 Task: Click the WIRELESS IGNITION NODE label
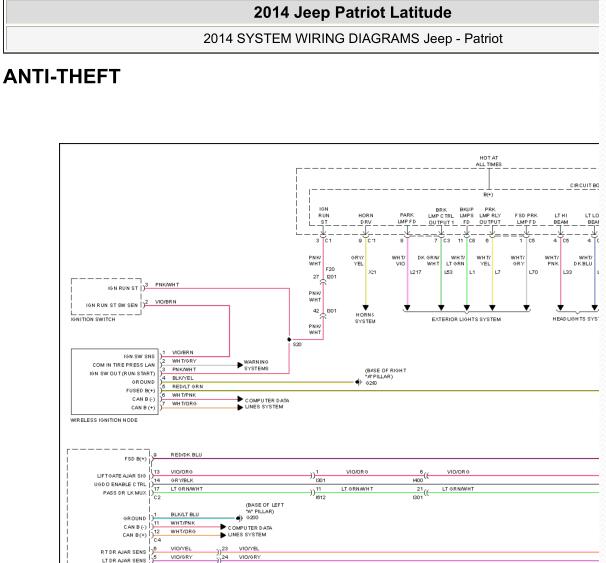click(x=104, y=420)
